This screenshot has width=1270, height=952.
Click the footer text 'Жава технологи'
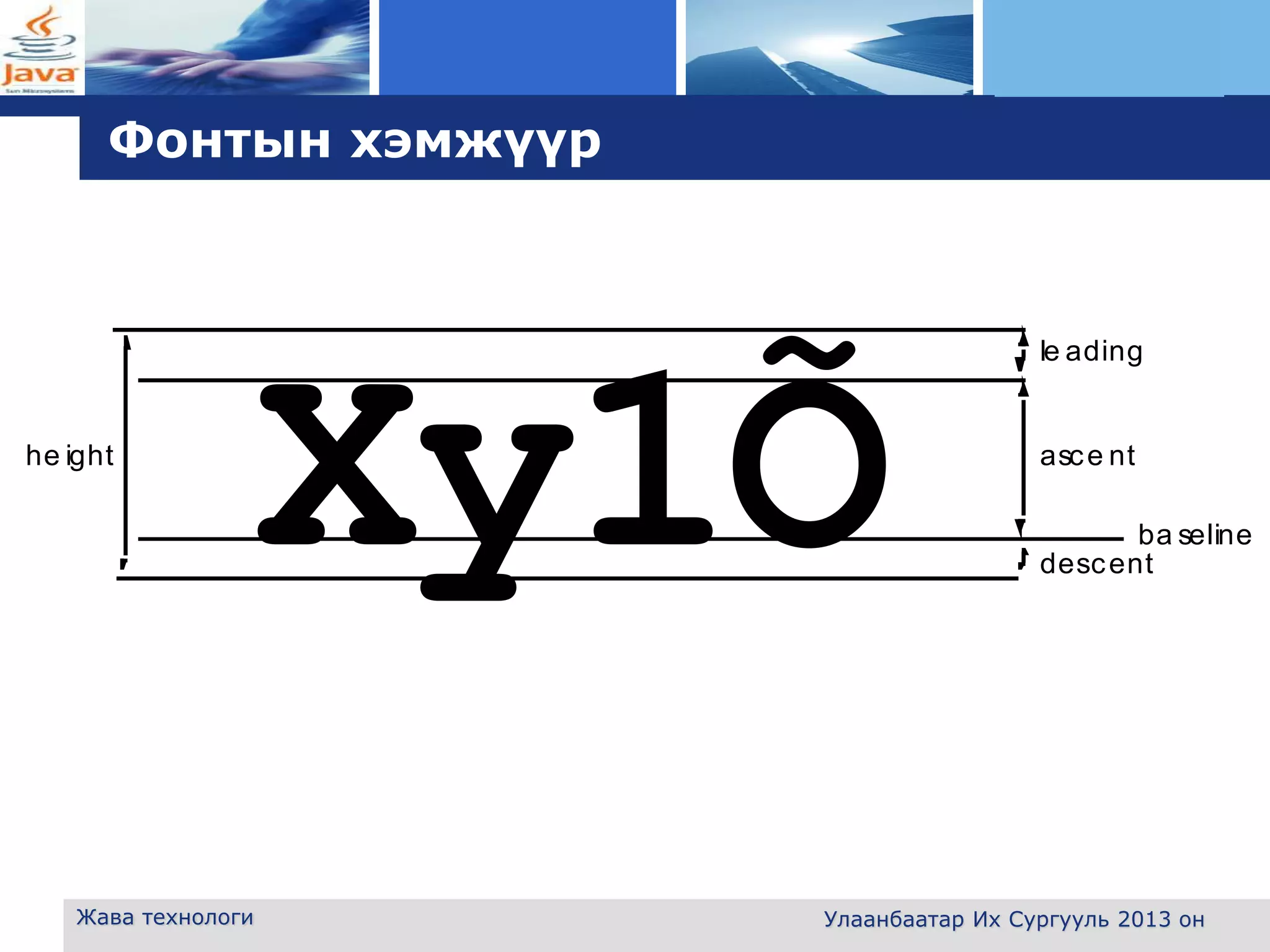[165, 917]
